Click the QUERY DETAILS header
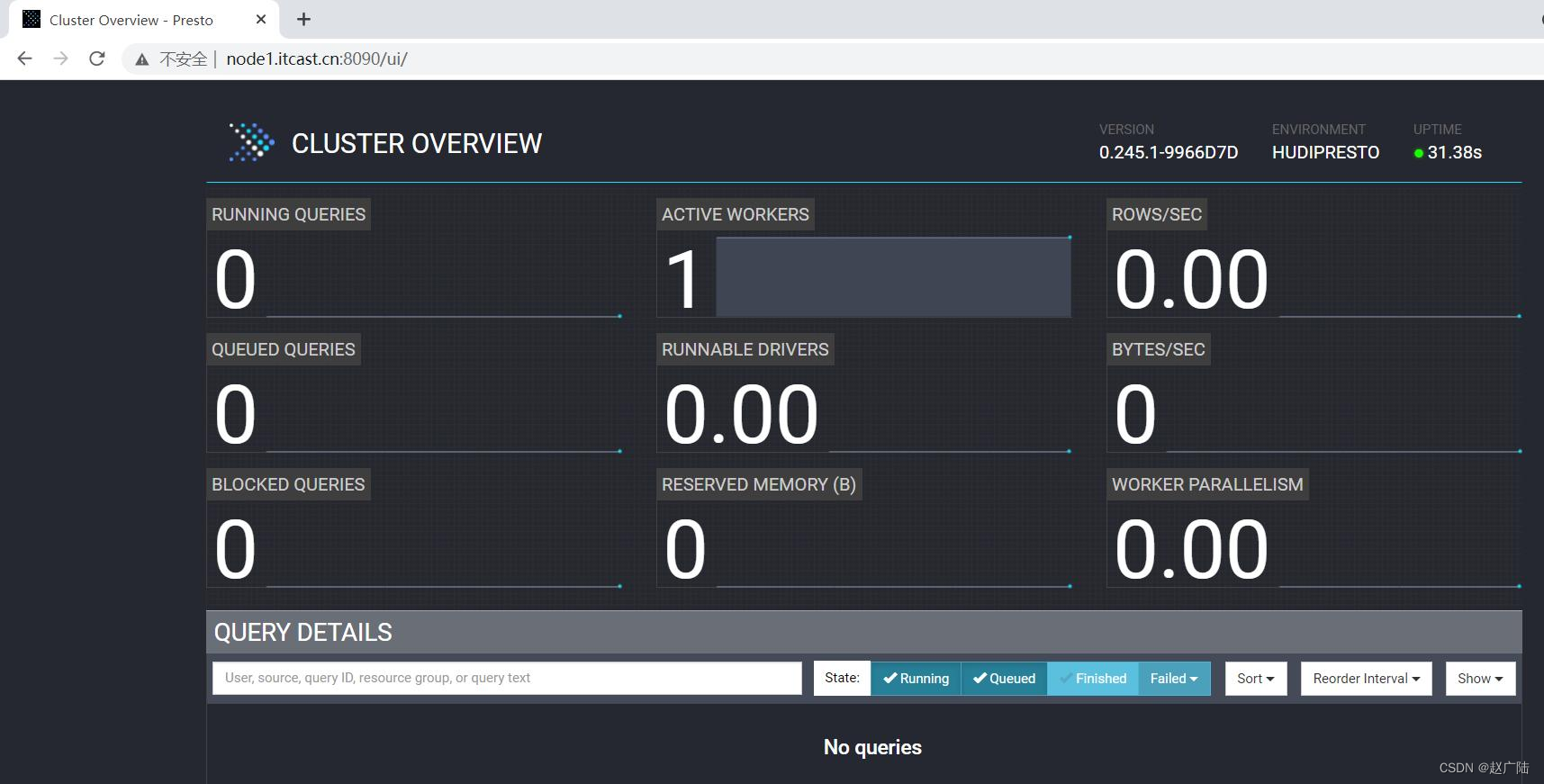1544x784 pixels. tap(303, 633)
